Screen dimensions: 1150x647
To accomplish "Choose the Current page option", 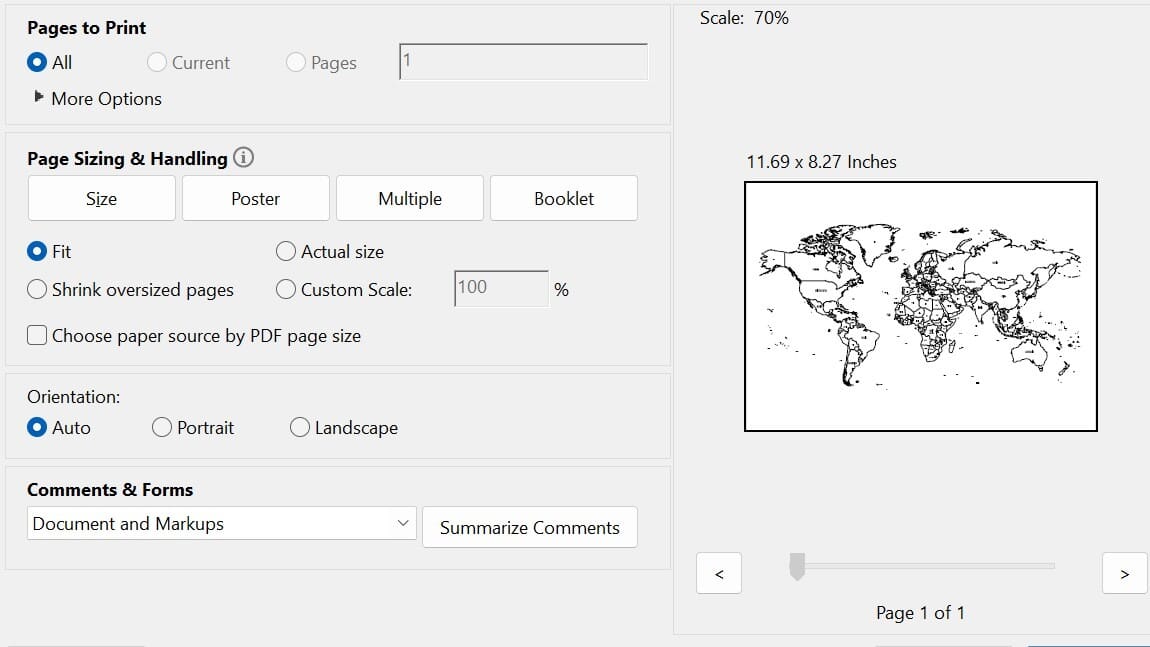I will [x=156, y=62].
